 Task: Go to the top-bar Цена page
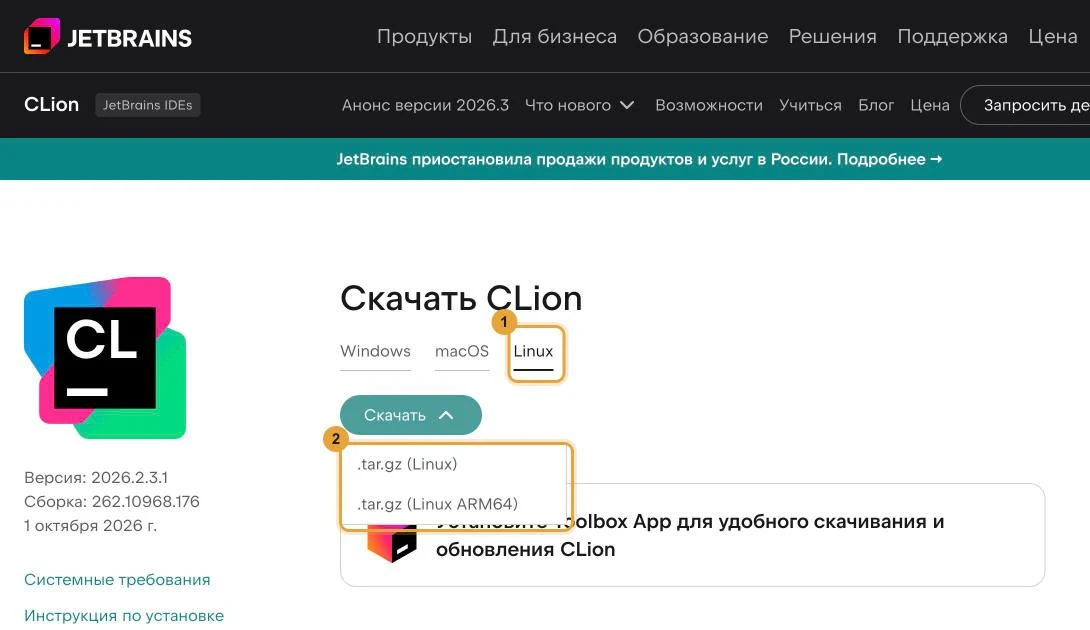click(x=1053, y=37)
